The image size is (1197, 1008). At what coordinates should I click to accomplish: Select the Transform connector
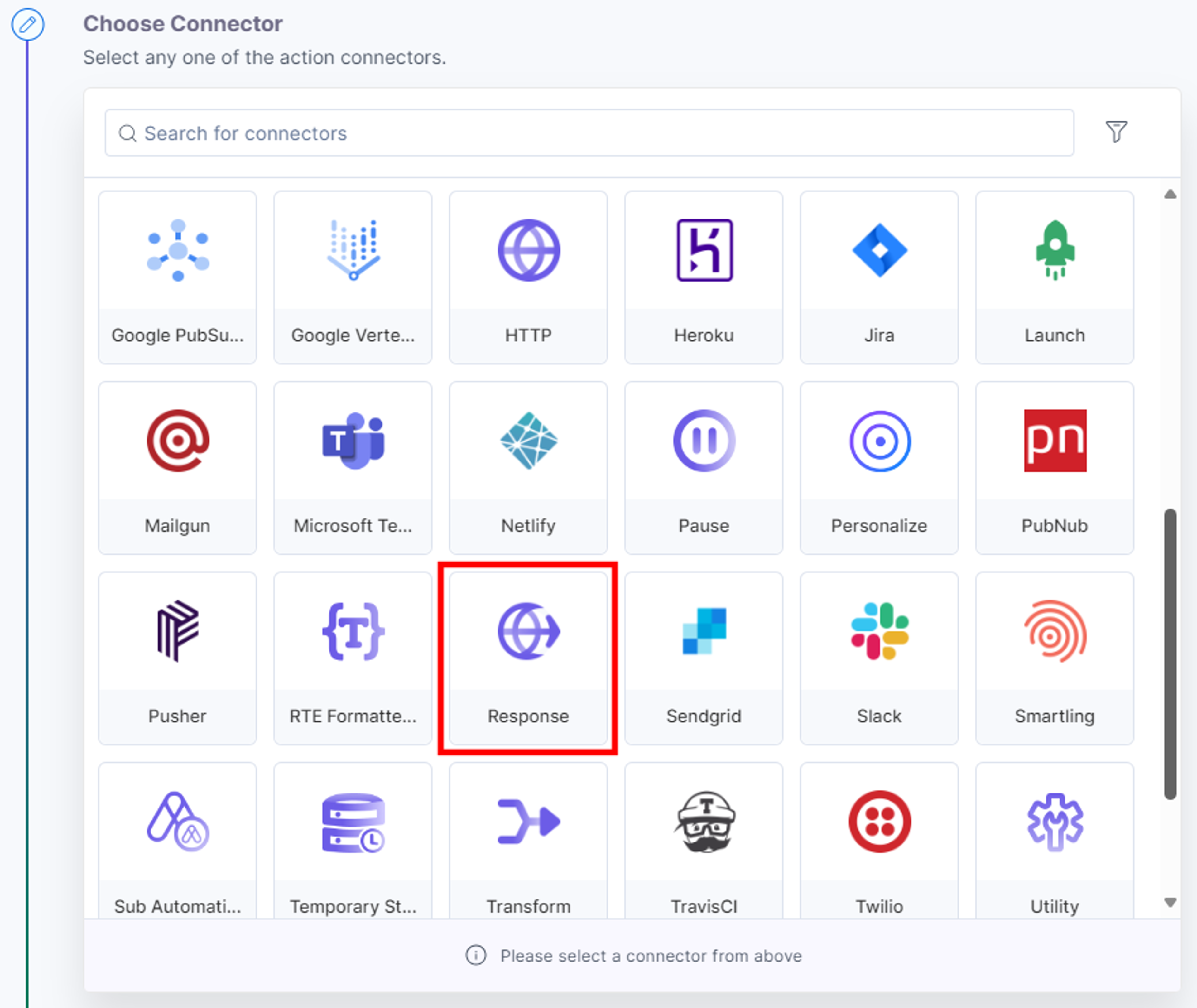tap(528, 840)
